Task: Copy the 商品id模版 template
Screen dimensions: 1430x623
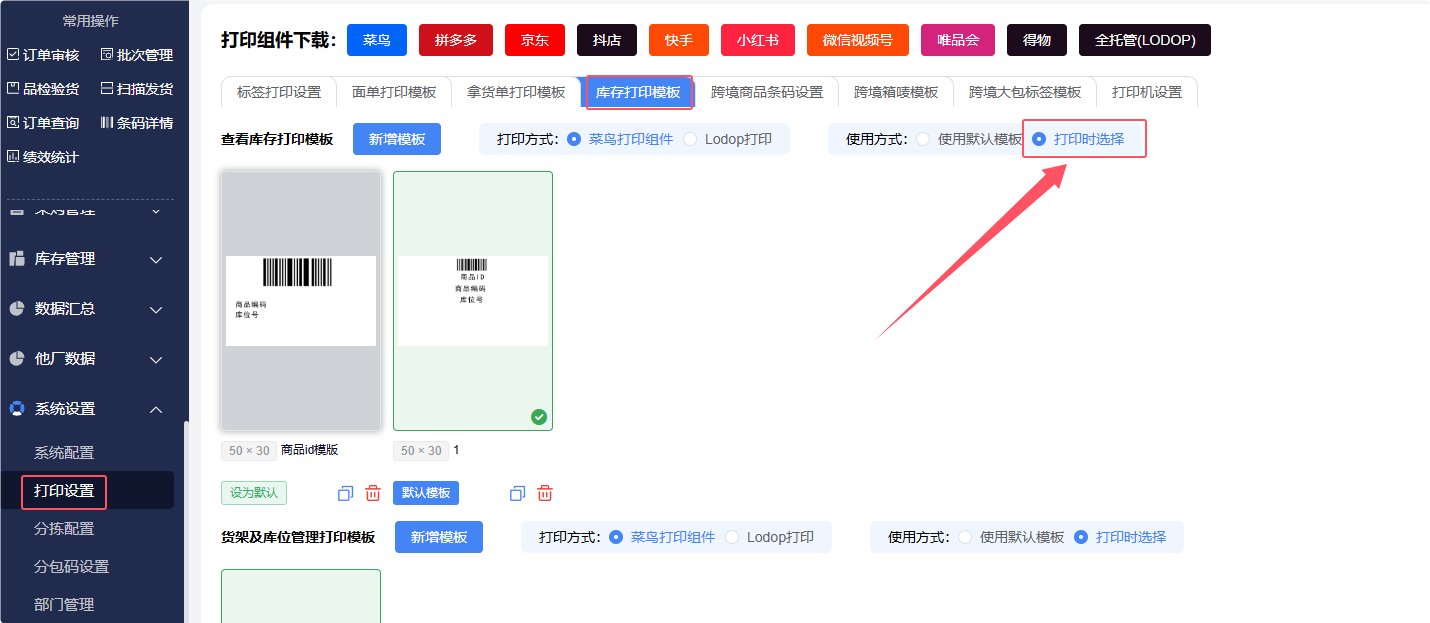Action: click(x=345, y=493)
